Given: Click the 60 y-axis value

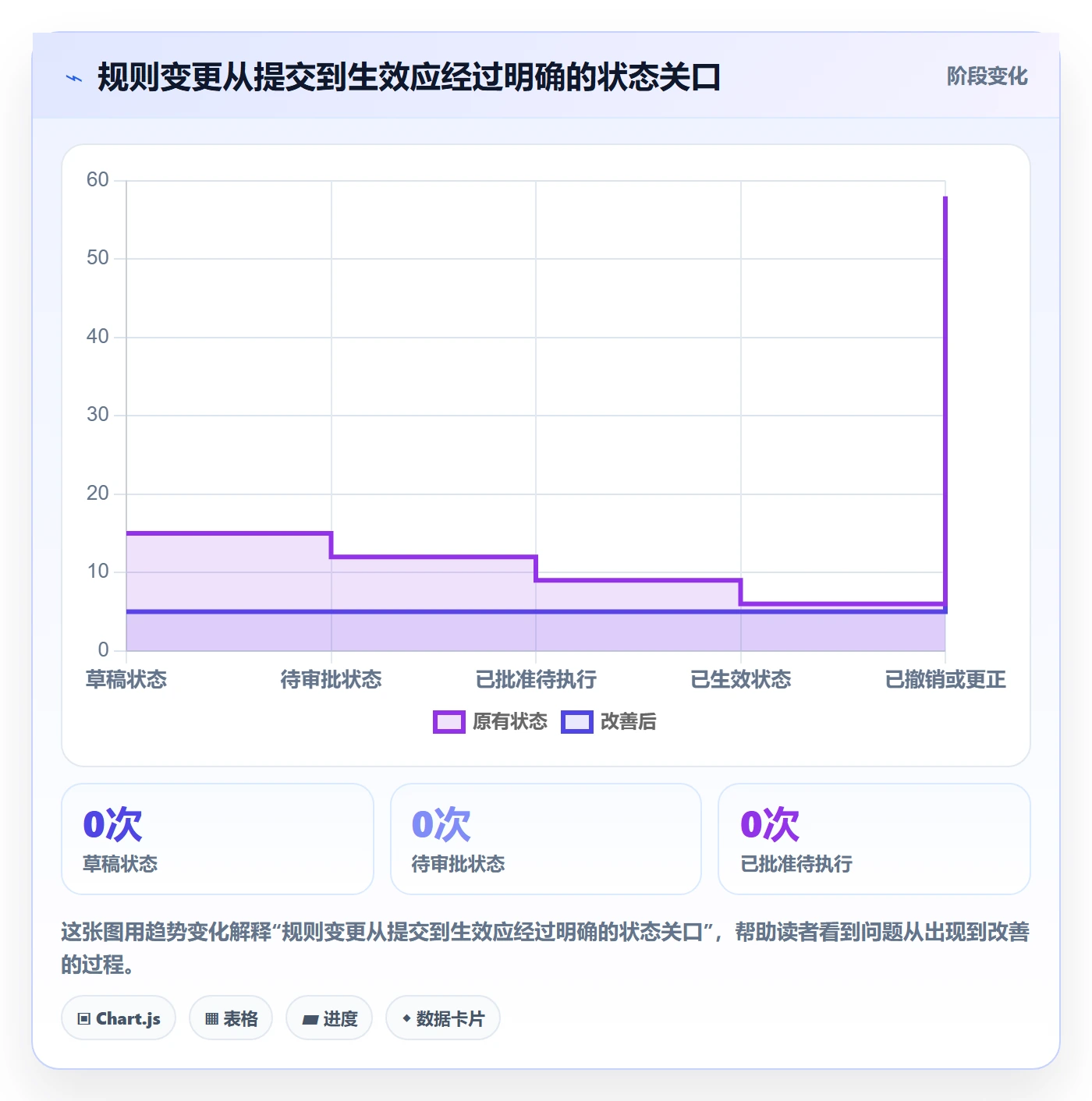Looking at the screenshot, I should (97, 180).
